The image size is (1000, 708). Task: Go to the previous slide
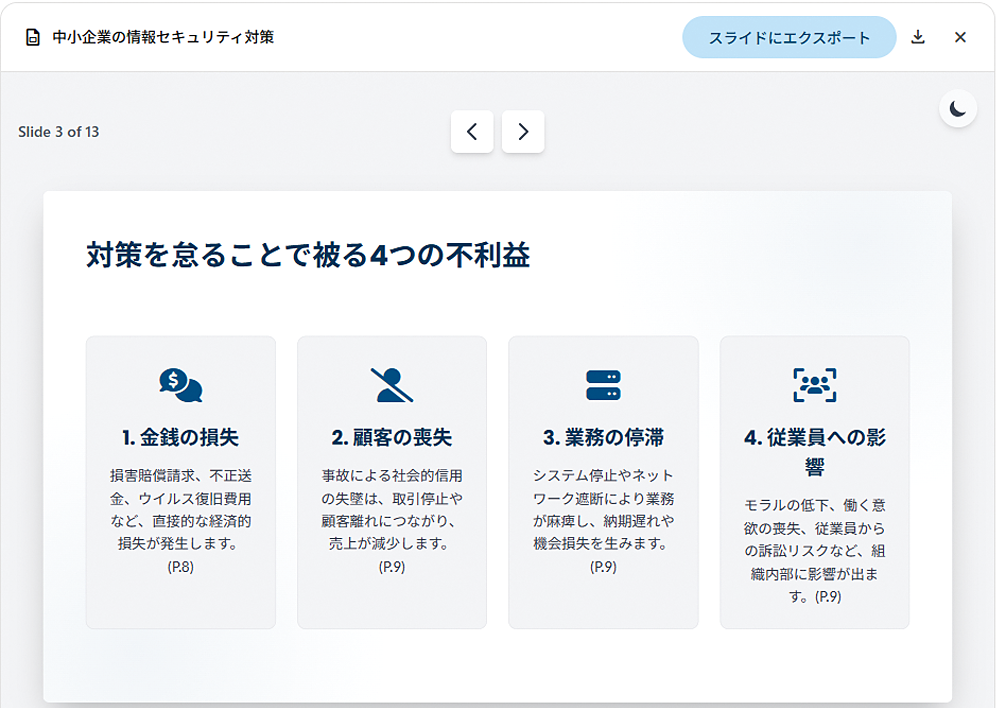point(472,132)
